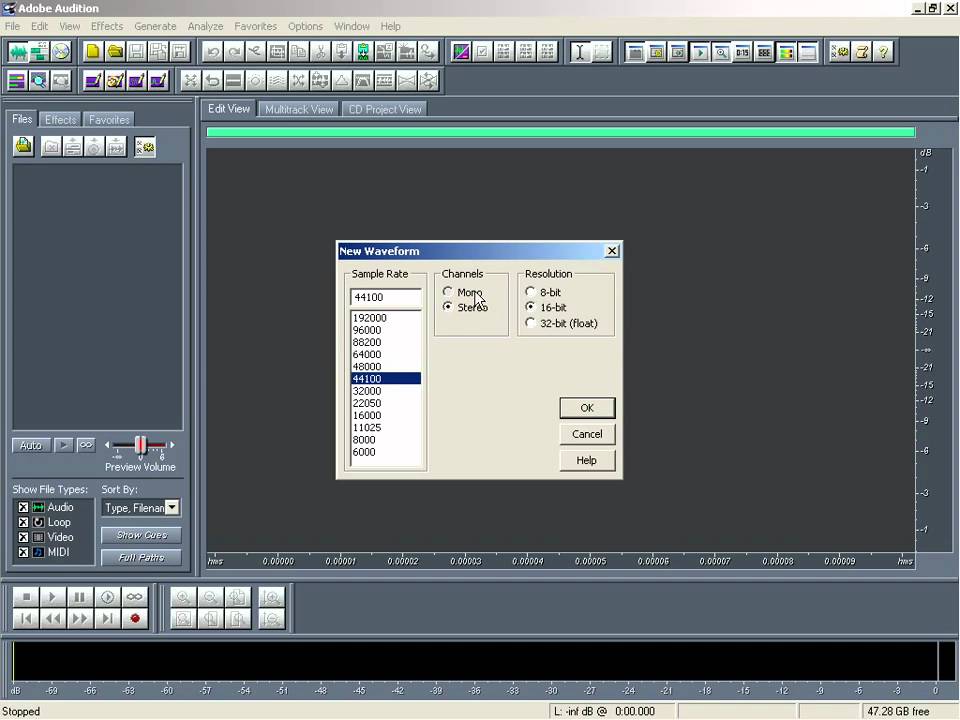Click the Help question mark toolbar icon
Screen dimensions: 960x720
pos(883,51)
